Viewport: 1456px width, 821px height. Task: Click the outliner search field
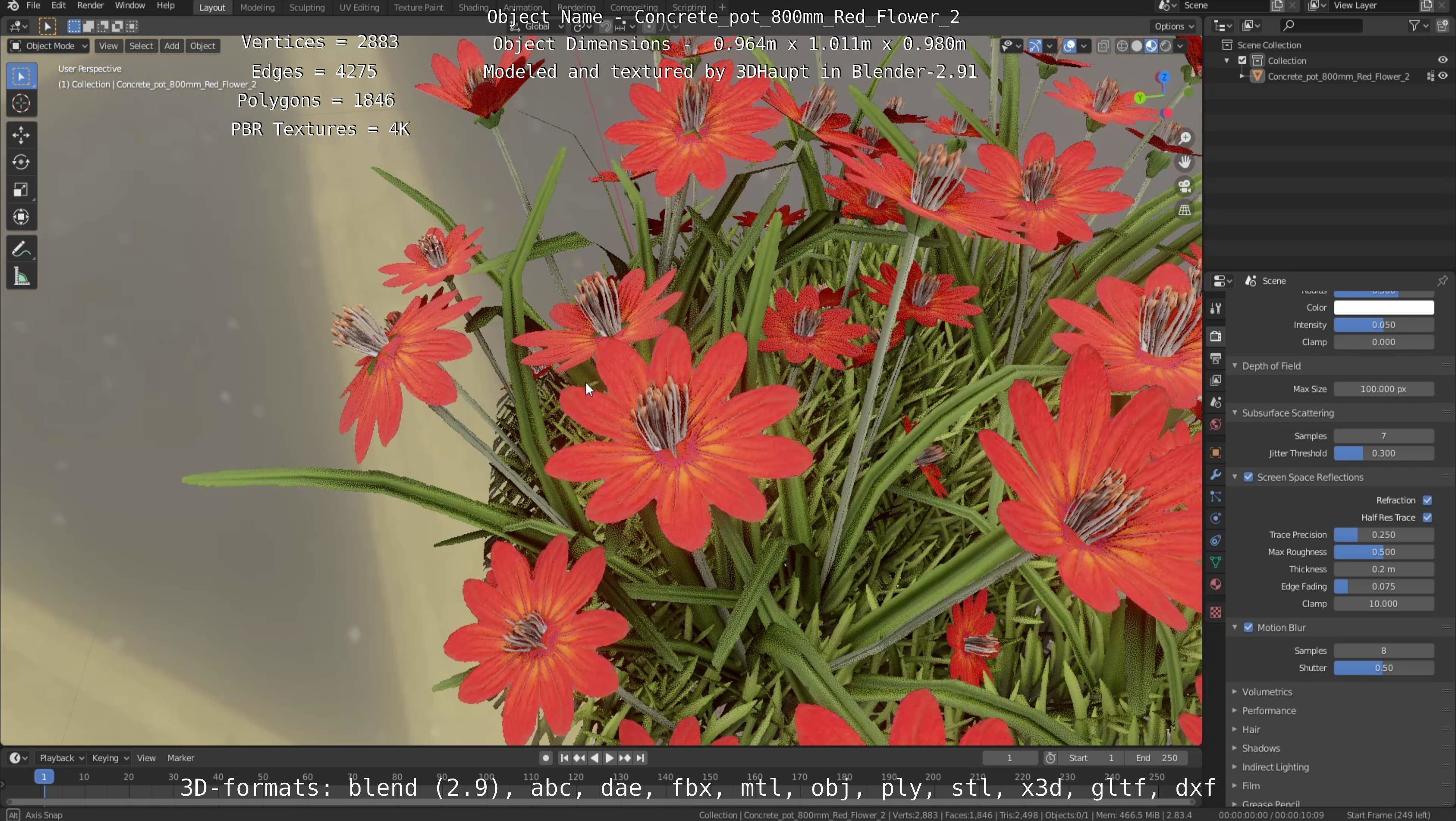pyautogui.click(x=1321, y=25)
